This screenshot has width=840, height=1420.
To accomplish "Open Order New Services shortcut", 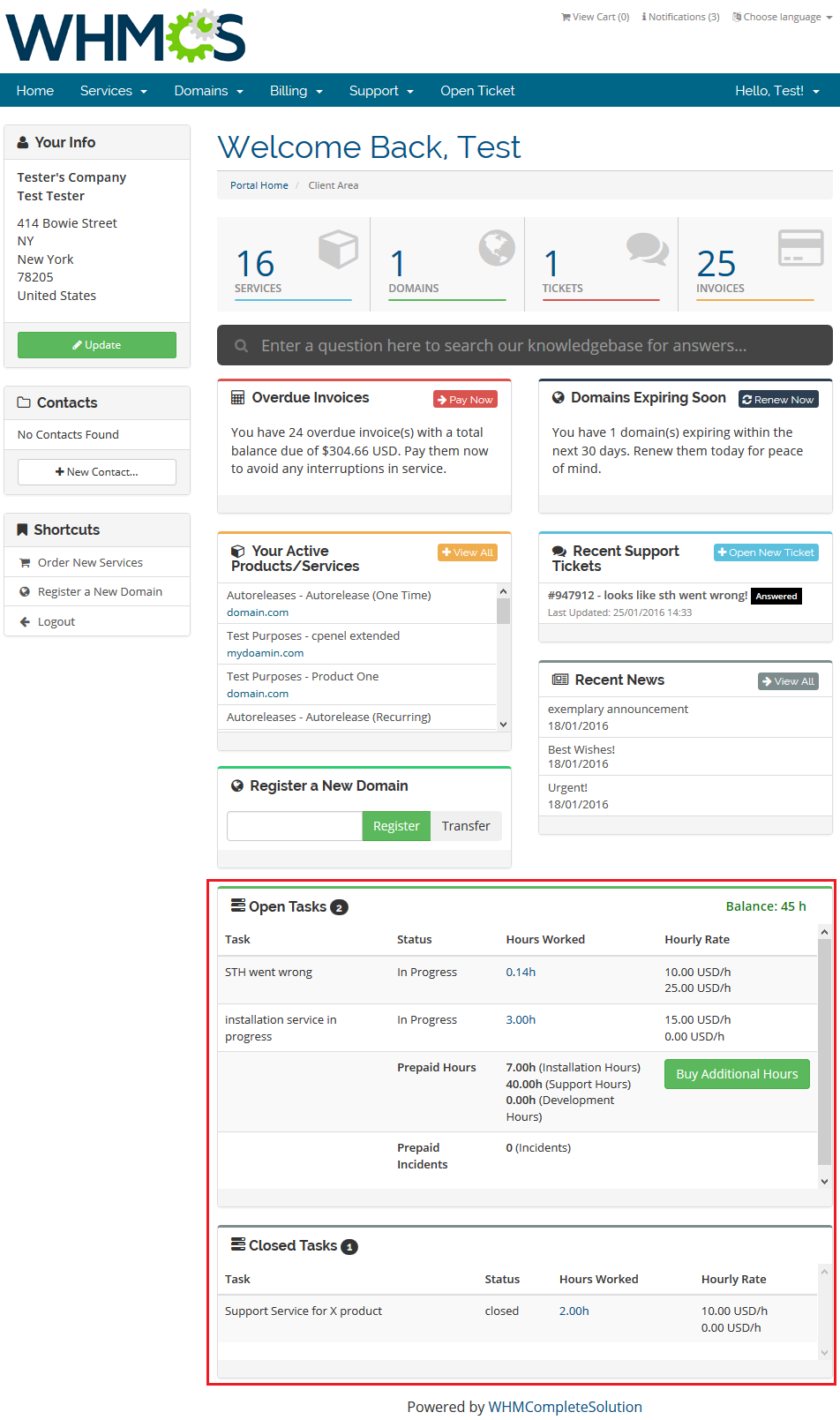I will [x=97, y=562].
